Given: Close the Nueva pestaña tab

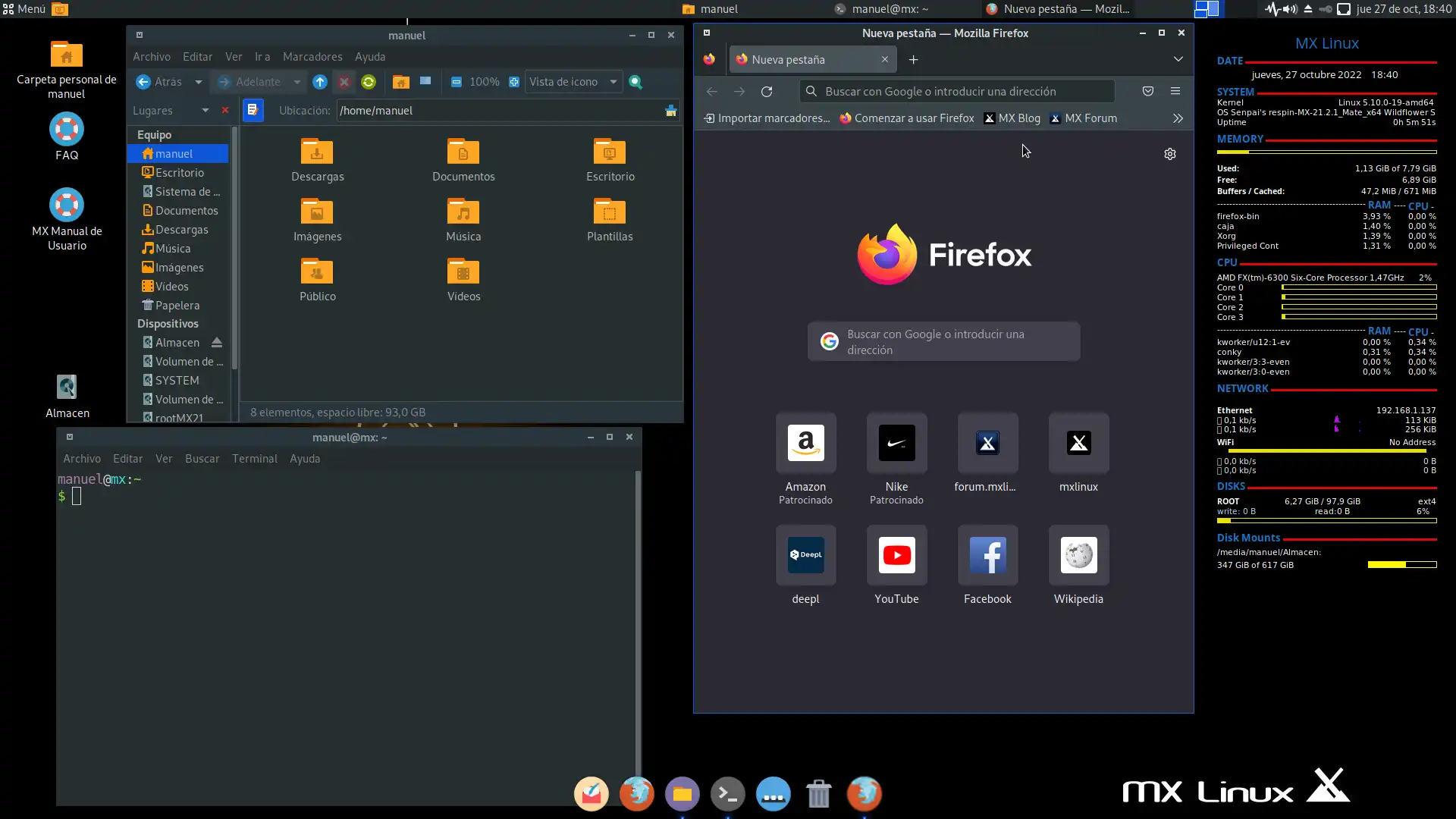Looking at the screenshot, I should pos(884,60).
